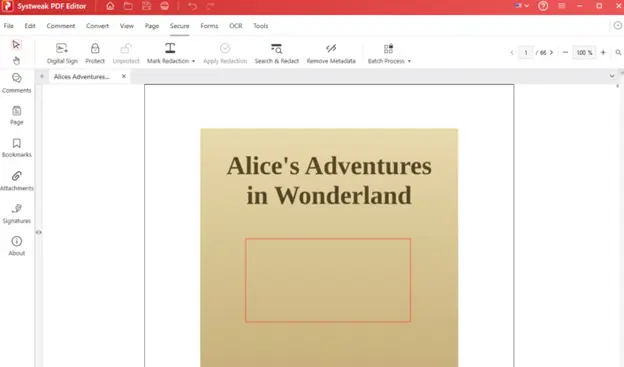
Task: Select the Hand pan tool
Action: tap(16, 61)
